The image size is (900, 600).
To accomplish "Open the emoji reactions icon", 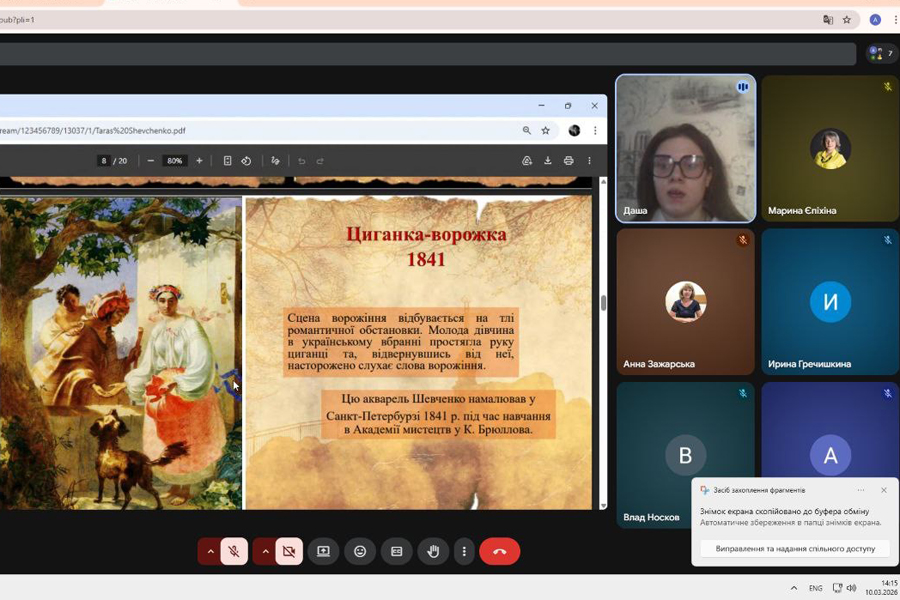I will [360, 551].
